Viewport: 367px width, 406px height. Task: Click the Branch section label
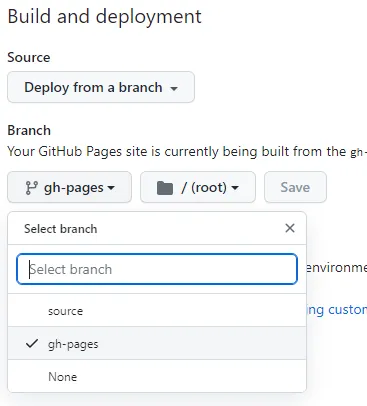[x=29, y=130]
